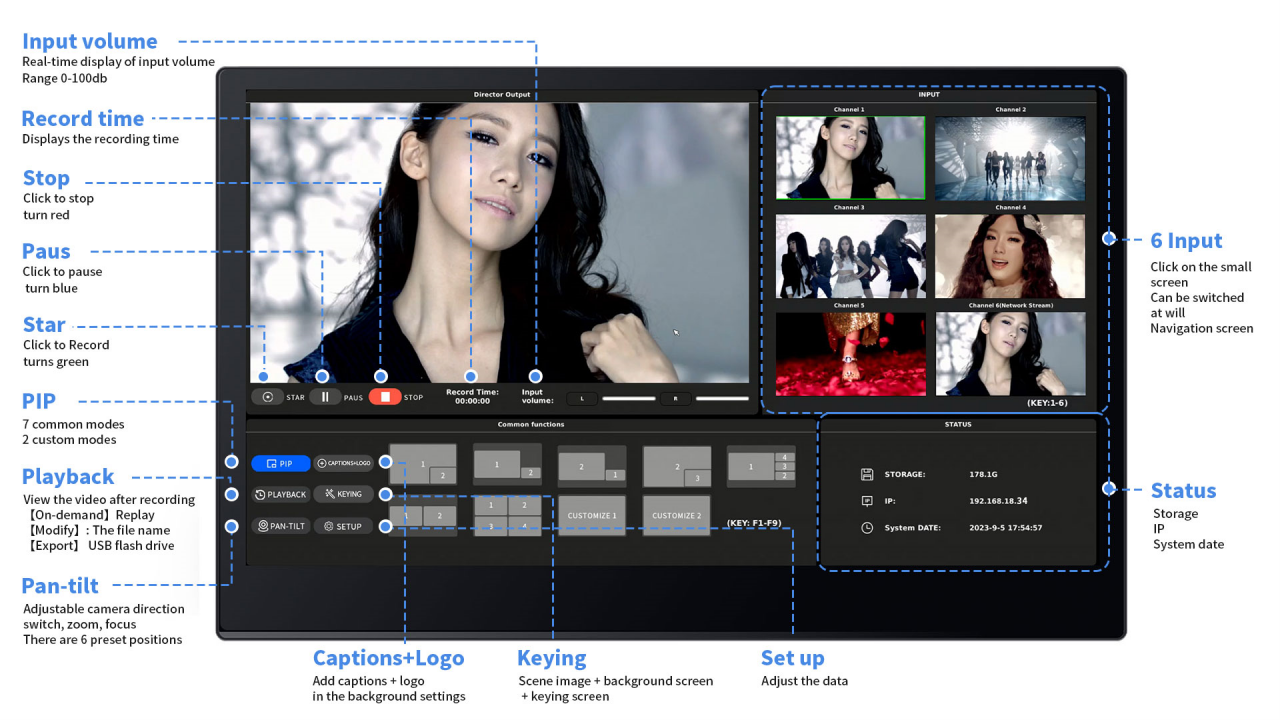1280x720 pixels.
Task: Open the Pan-Tilt camera controls
Action: pyautogui.click(x=280, y=526)
